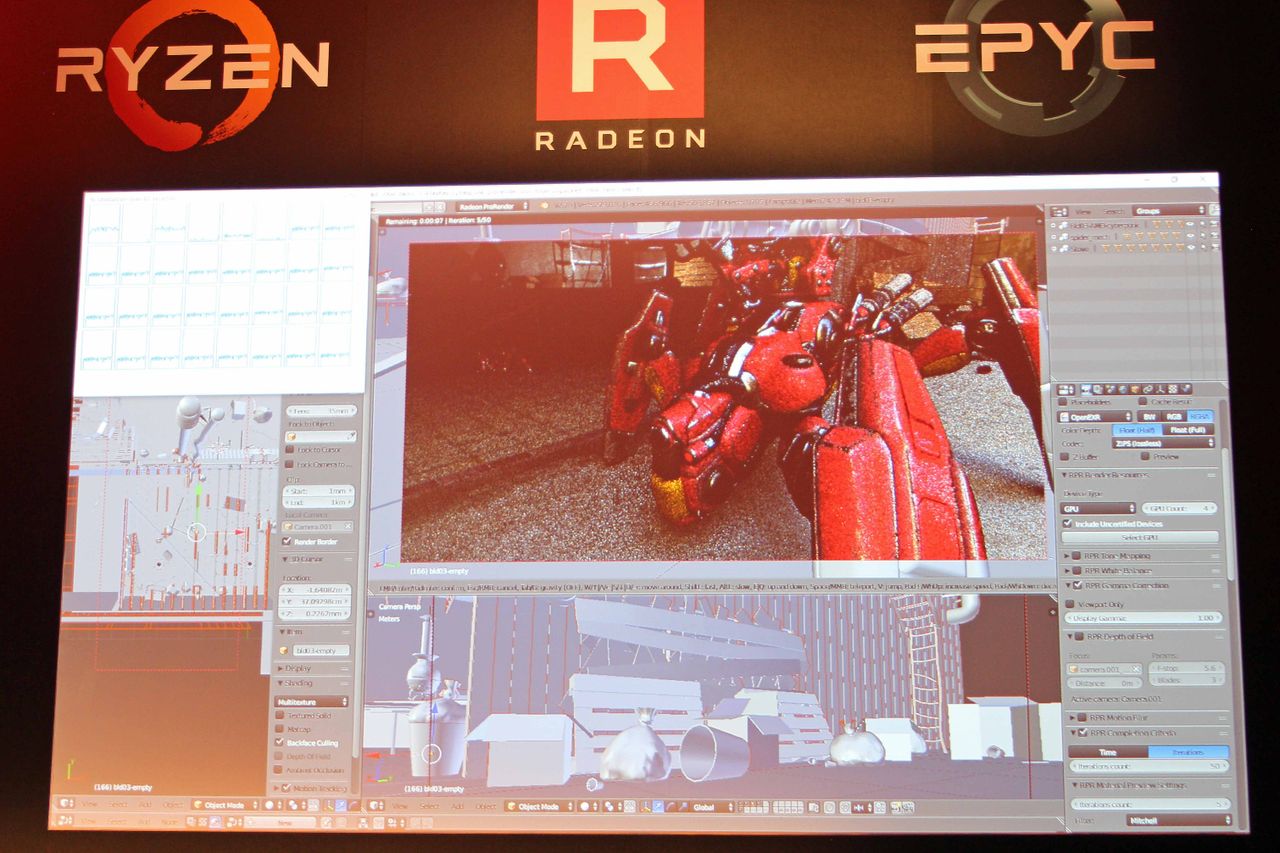Clear the Camera.001 local camera field
The width and height of the screenshot is (1280, 853).
click(348, 527)
